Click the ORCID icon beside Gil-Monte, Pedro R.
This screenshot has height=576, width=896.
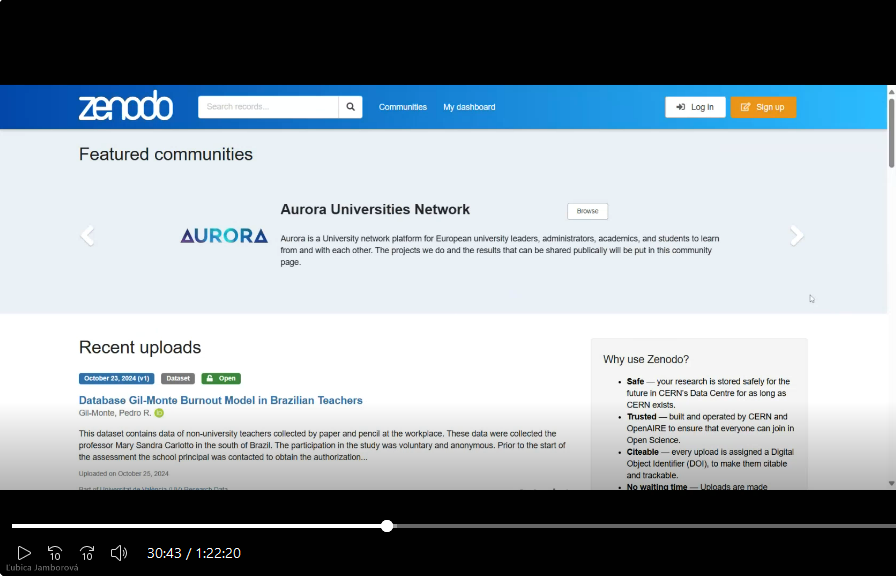pyautogui.click(x=159, y=413)
